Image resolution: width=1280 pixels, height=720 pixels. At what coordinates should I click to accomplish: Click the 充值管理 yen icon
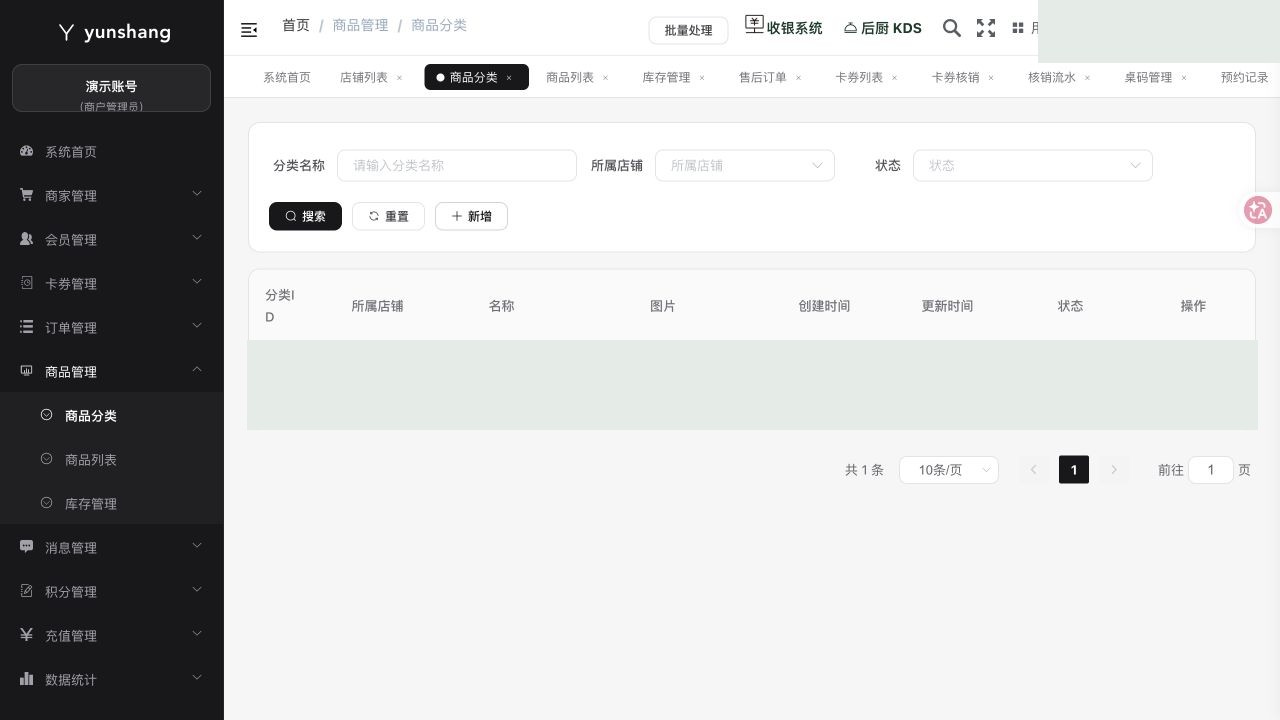tap(27, 635)
